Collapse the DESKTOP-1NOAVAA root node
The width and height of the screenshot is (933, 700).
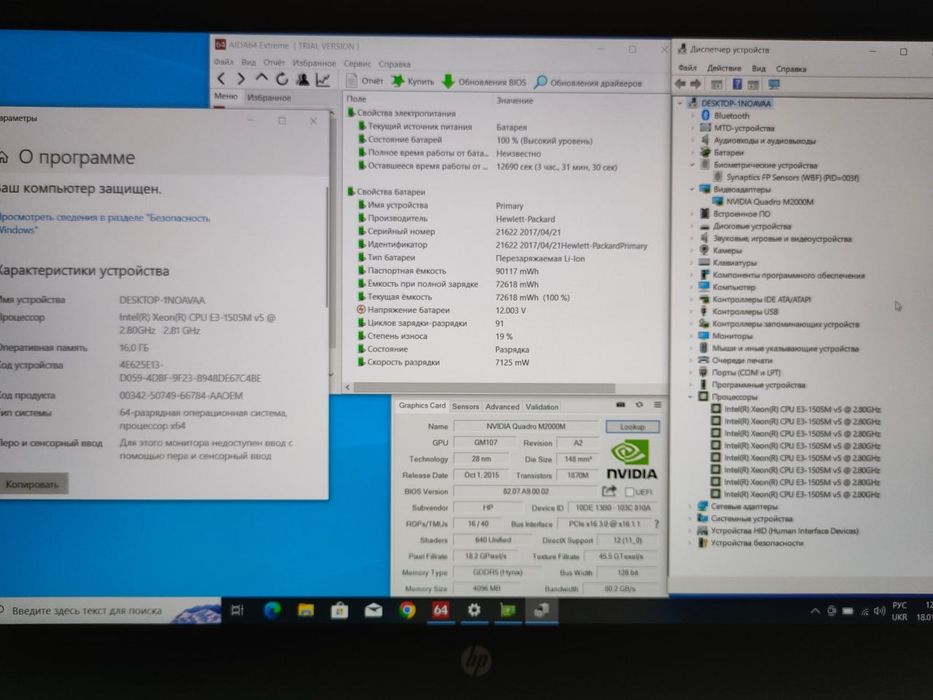tap(680, 103)
